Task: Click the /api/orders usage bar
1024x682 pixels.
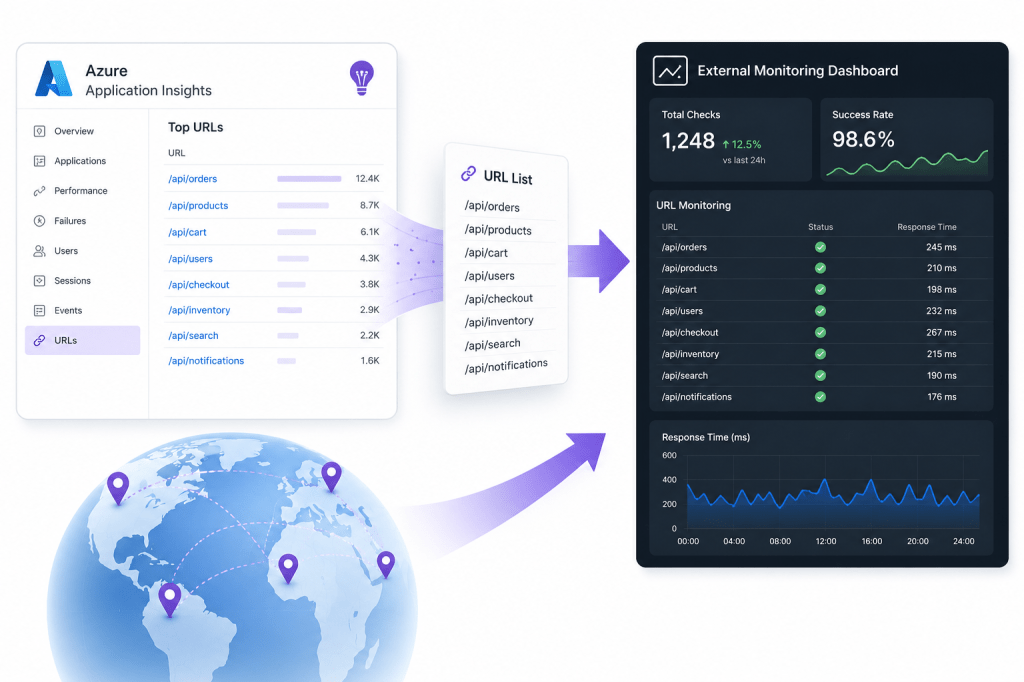Action: [309, 178]
